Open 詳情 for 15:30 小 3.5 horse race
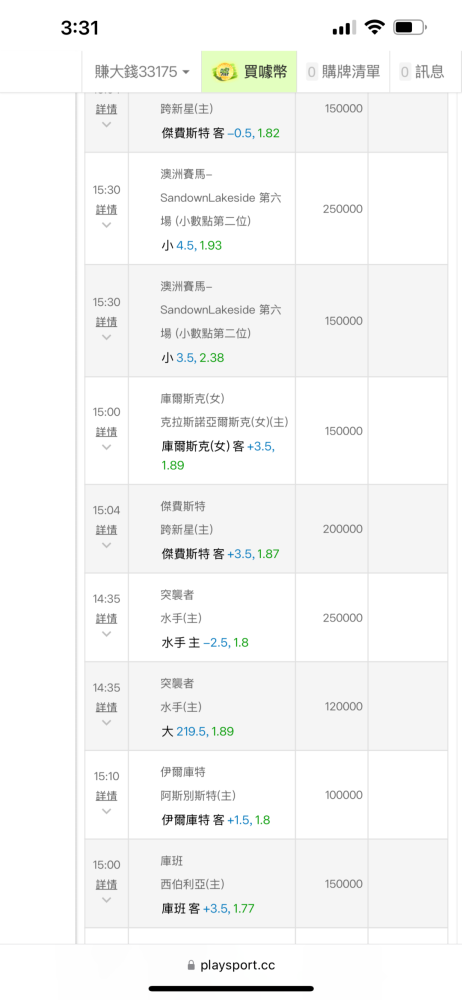The width and height of the screenshot is (462, 1000). point(107,321)
